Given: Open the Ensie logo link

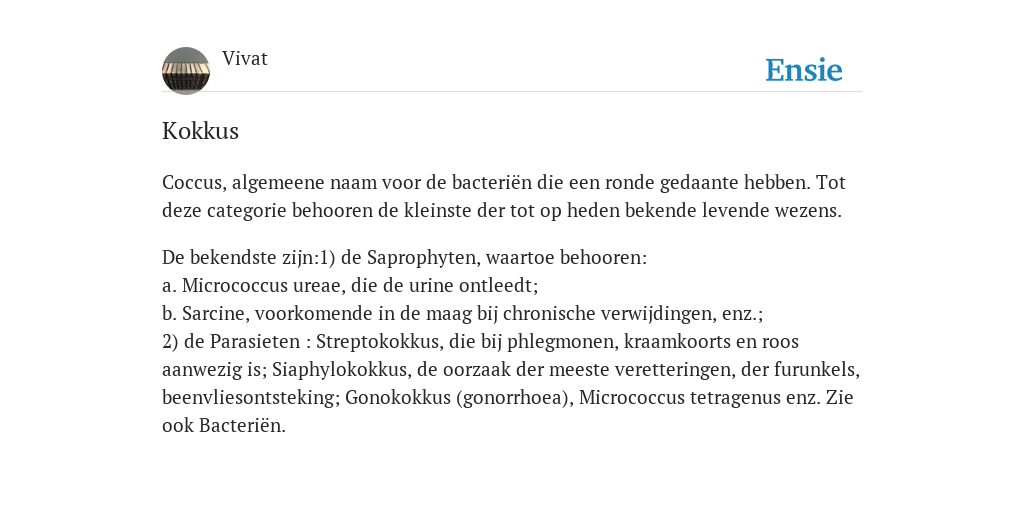Looking at the screenshot, I should (804, 70).
